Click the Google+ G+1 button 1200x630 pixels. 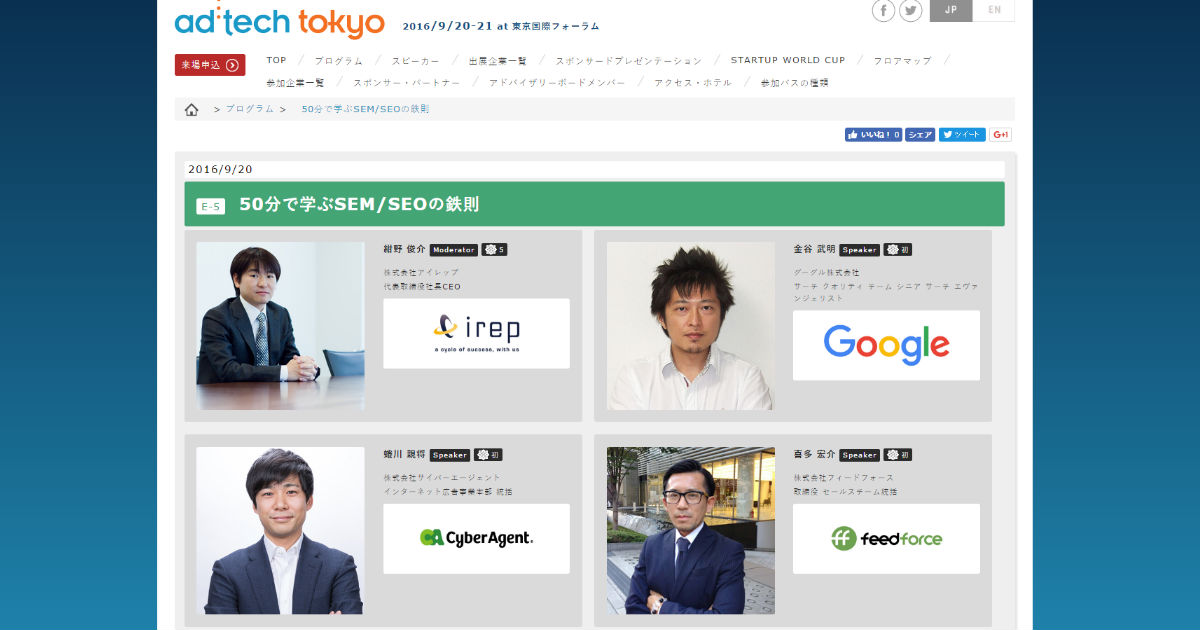tap(1001, 134)
